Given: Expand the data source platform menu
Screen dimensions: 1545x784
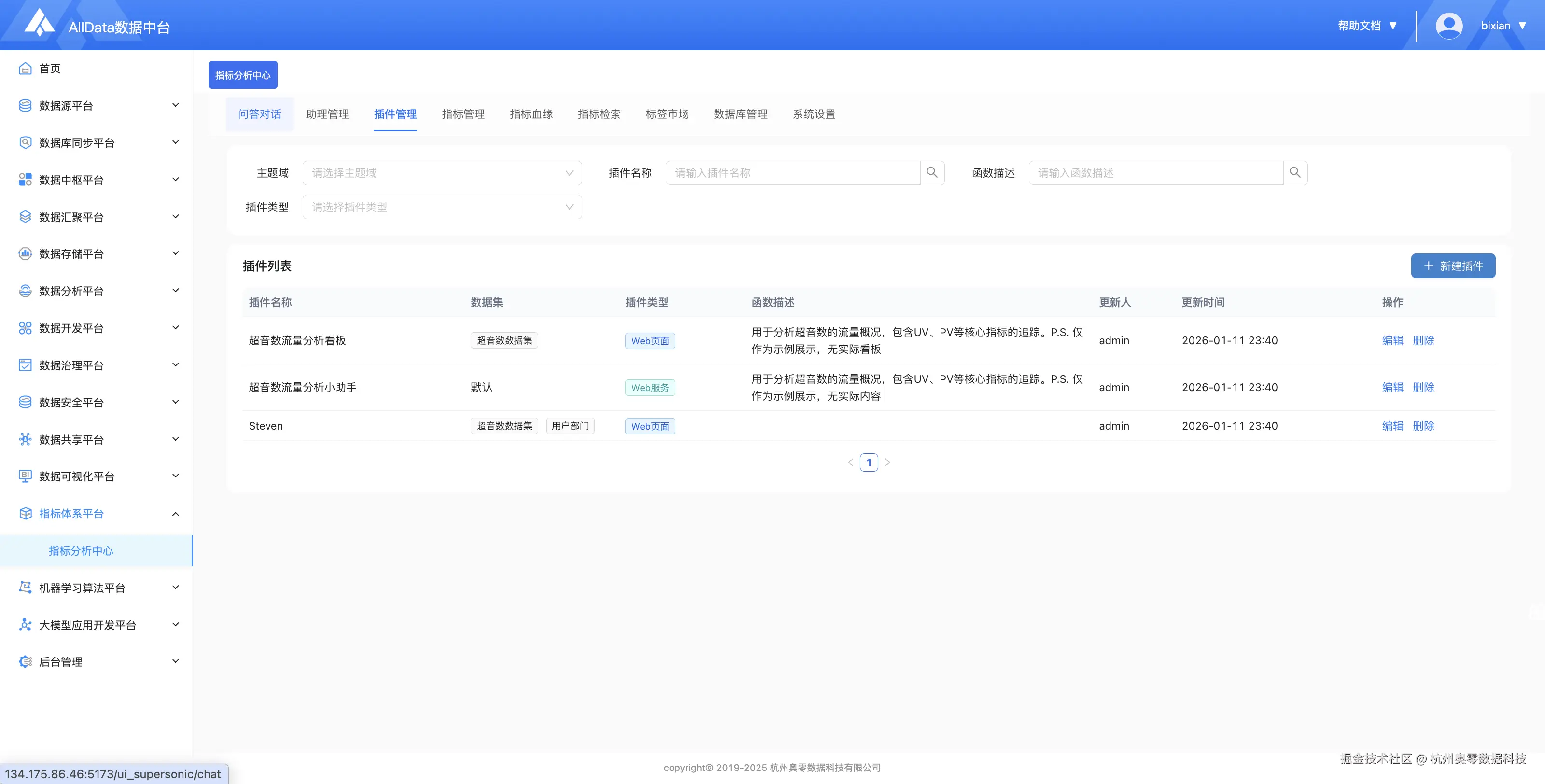Looking at the screenshot, I should tap(175, 106).
